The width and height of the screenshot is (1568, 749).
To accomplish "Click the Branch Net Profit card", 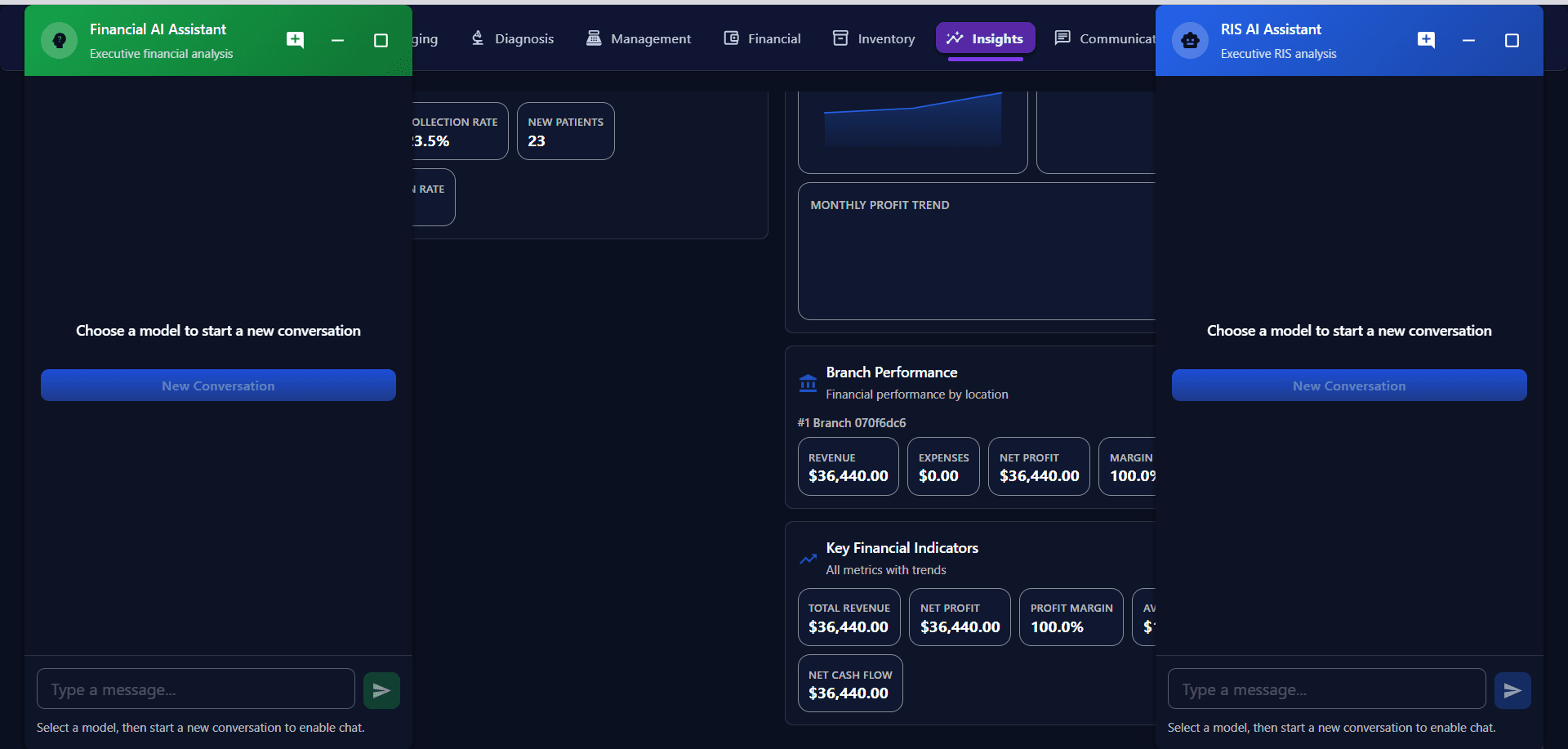I will (x=1039, y=466).
